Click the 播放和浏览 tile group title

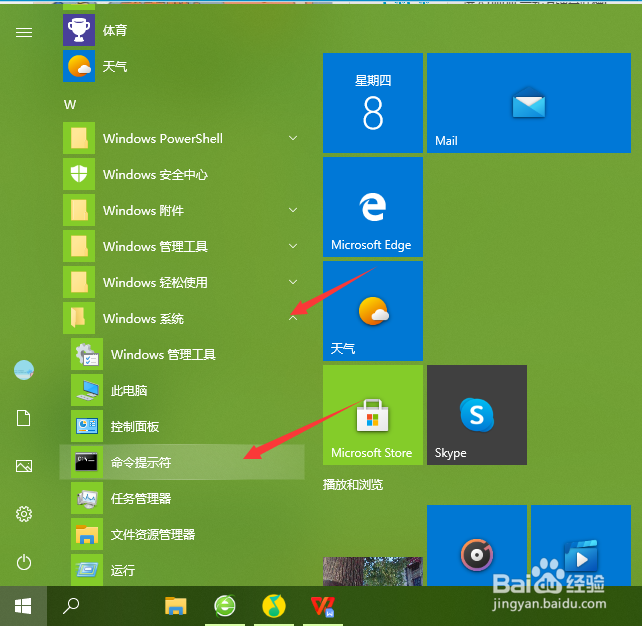pos(353,485)
